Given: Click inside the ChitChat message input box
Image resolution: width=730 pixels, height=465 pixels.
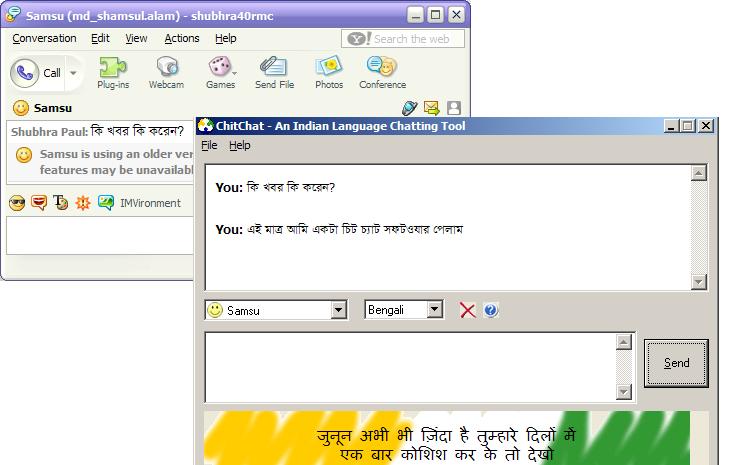Looking at the screenshot, I should [x=411, y=367].
